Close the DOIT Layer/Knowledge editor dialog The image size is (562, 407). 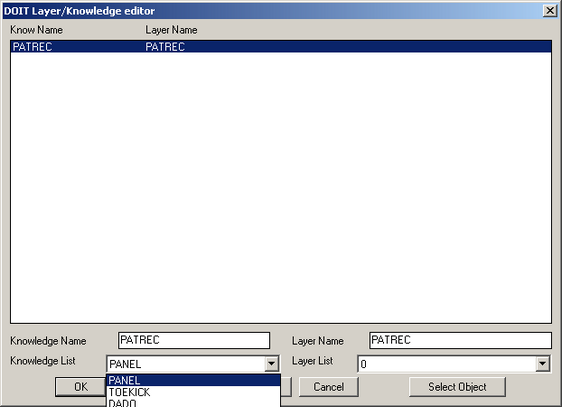(550, 11)
